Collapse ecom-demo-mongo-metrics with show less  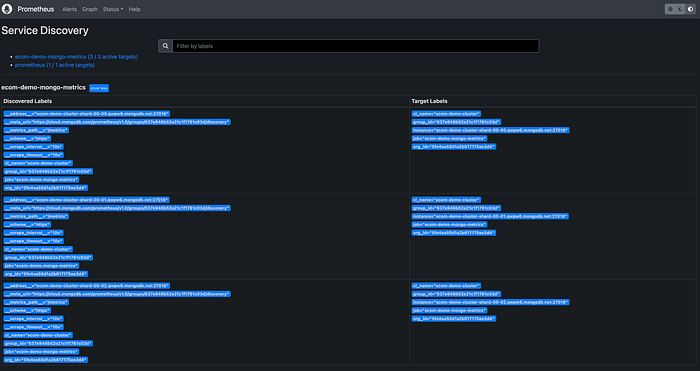99,88
